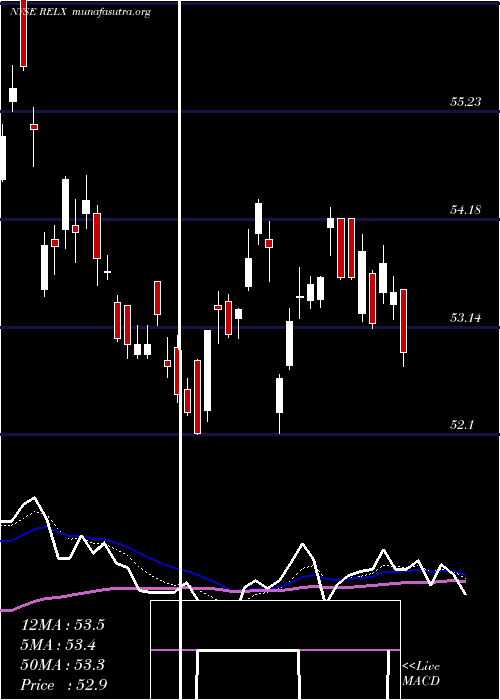
Task: Click the NYSE RELX munafasutra.org title
Action: tap(81, 12)
